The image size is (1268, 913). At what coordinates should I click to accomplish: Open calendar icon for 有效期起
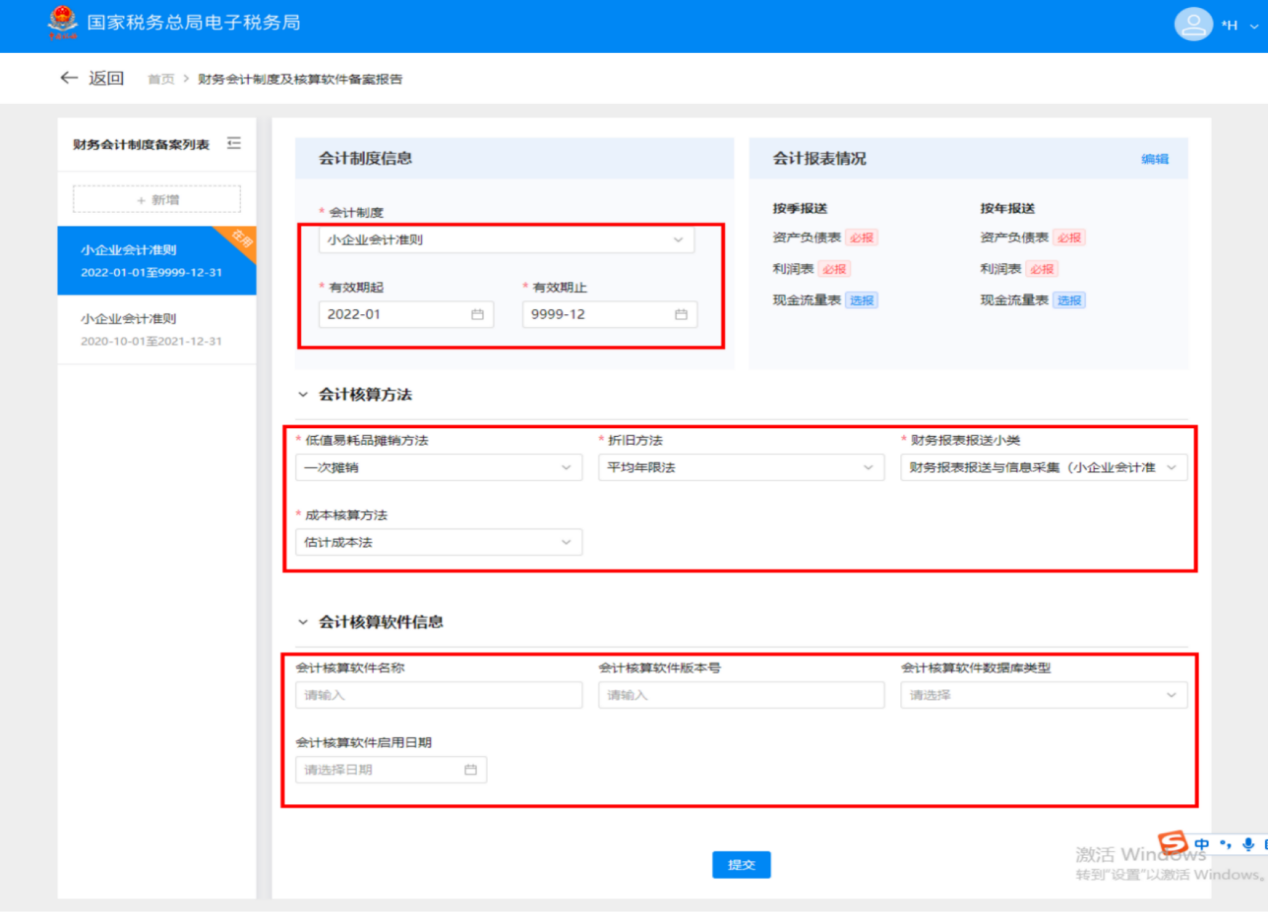tap(477, 314)
